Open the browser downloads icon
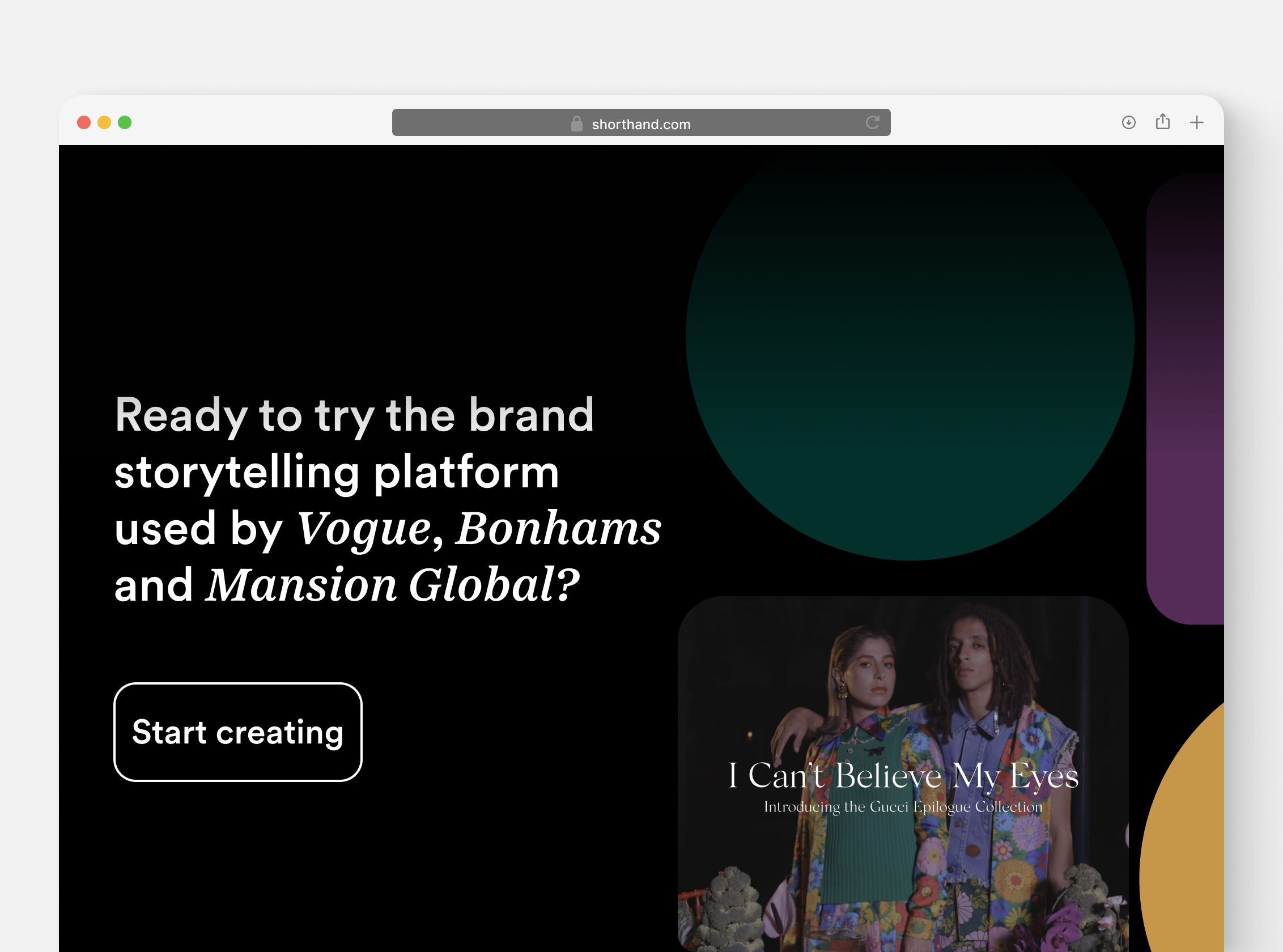1283x952 pixels. coord(1128,122)
